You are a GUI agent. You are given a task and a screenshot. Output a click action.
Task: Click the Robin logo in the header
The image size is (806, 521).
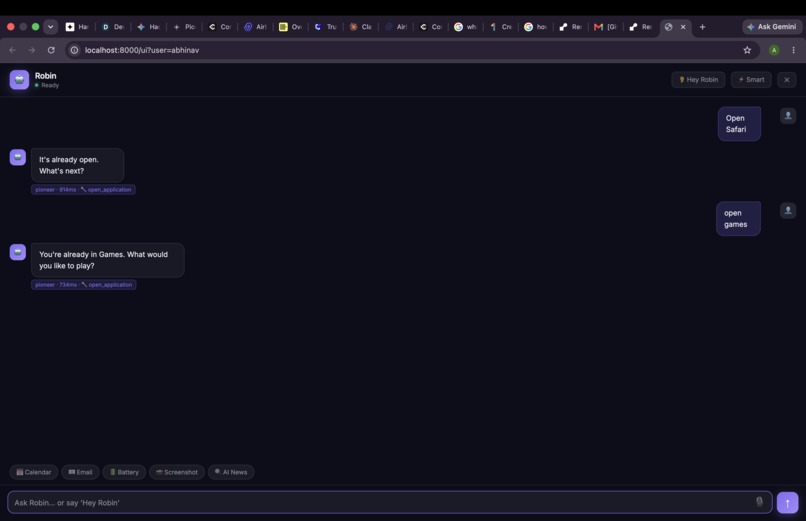(19, 80)
